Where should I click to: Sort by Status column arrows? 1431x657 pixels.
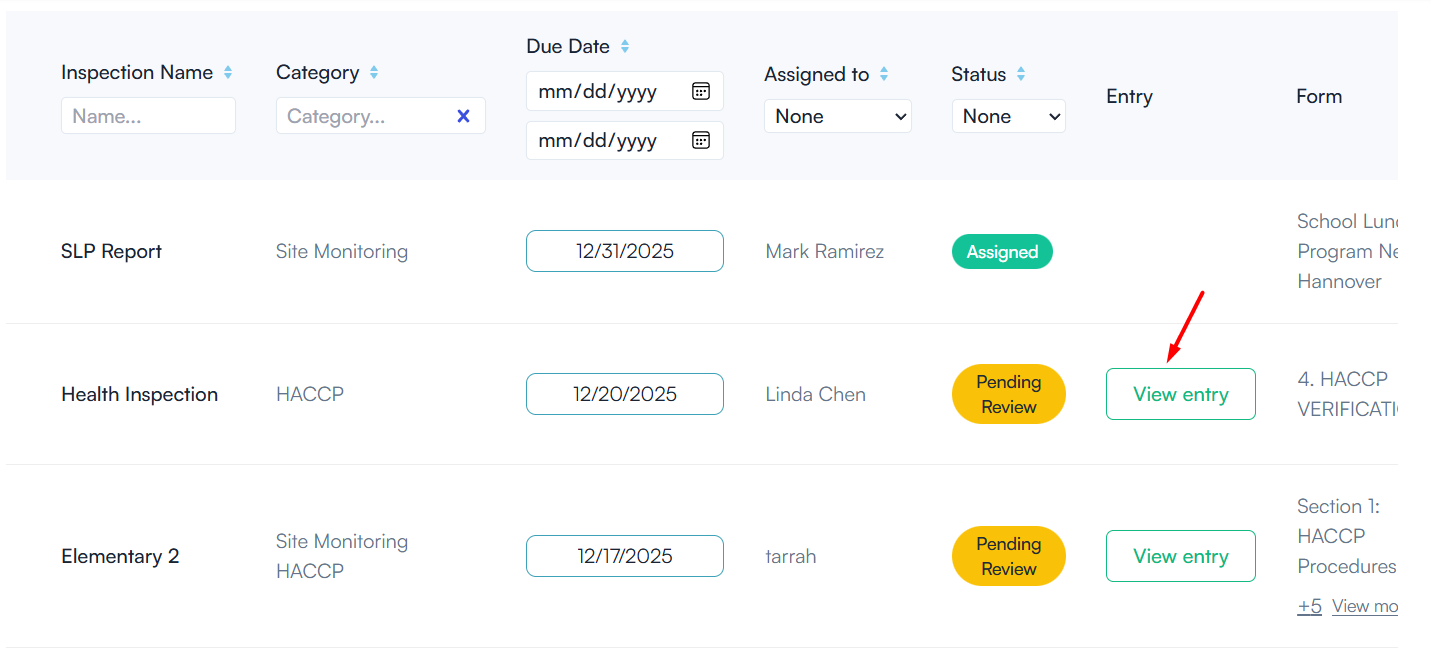pos(1021,75)
